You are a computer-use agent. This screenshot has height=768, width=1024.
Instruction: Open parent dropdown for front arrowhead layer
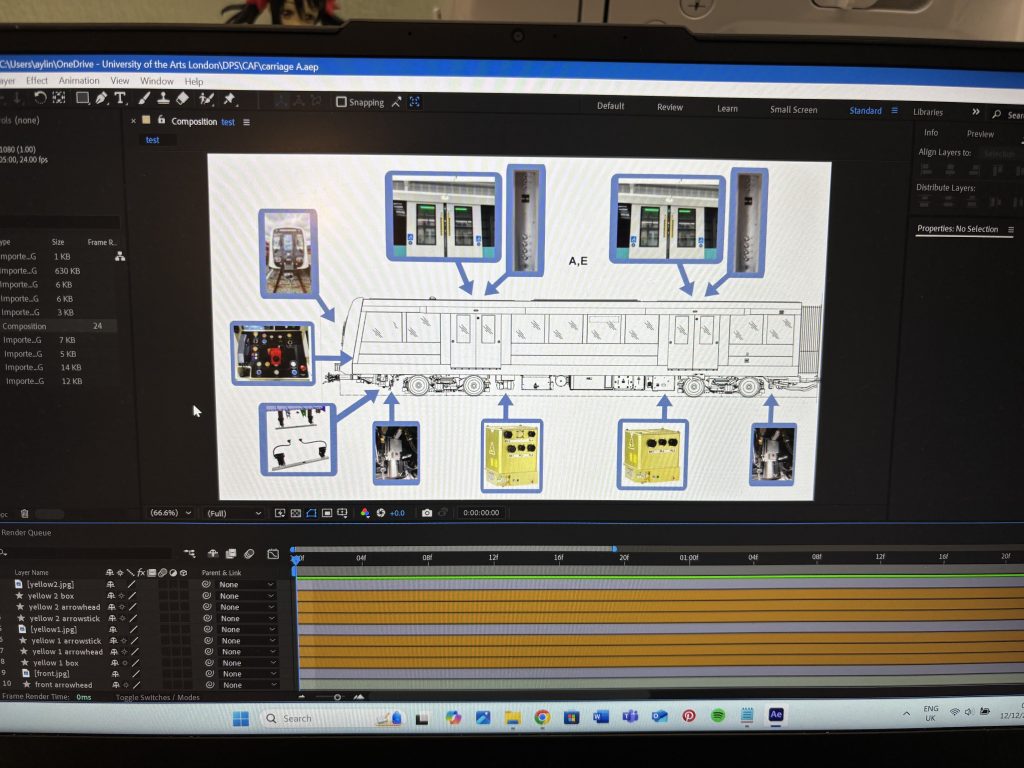pyautogui.click(x=249, y=685)
